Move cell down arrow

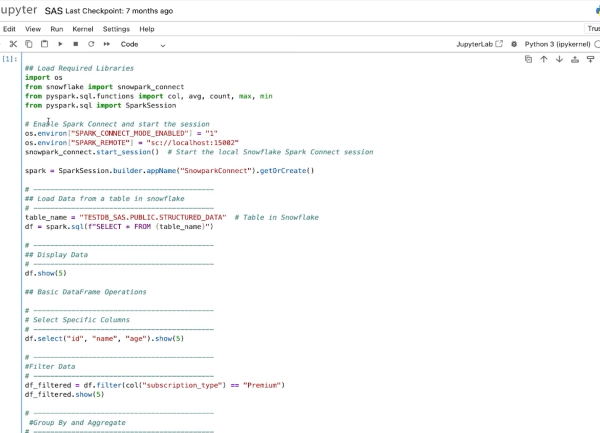(x=559, y=59)
